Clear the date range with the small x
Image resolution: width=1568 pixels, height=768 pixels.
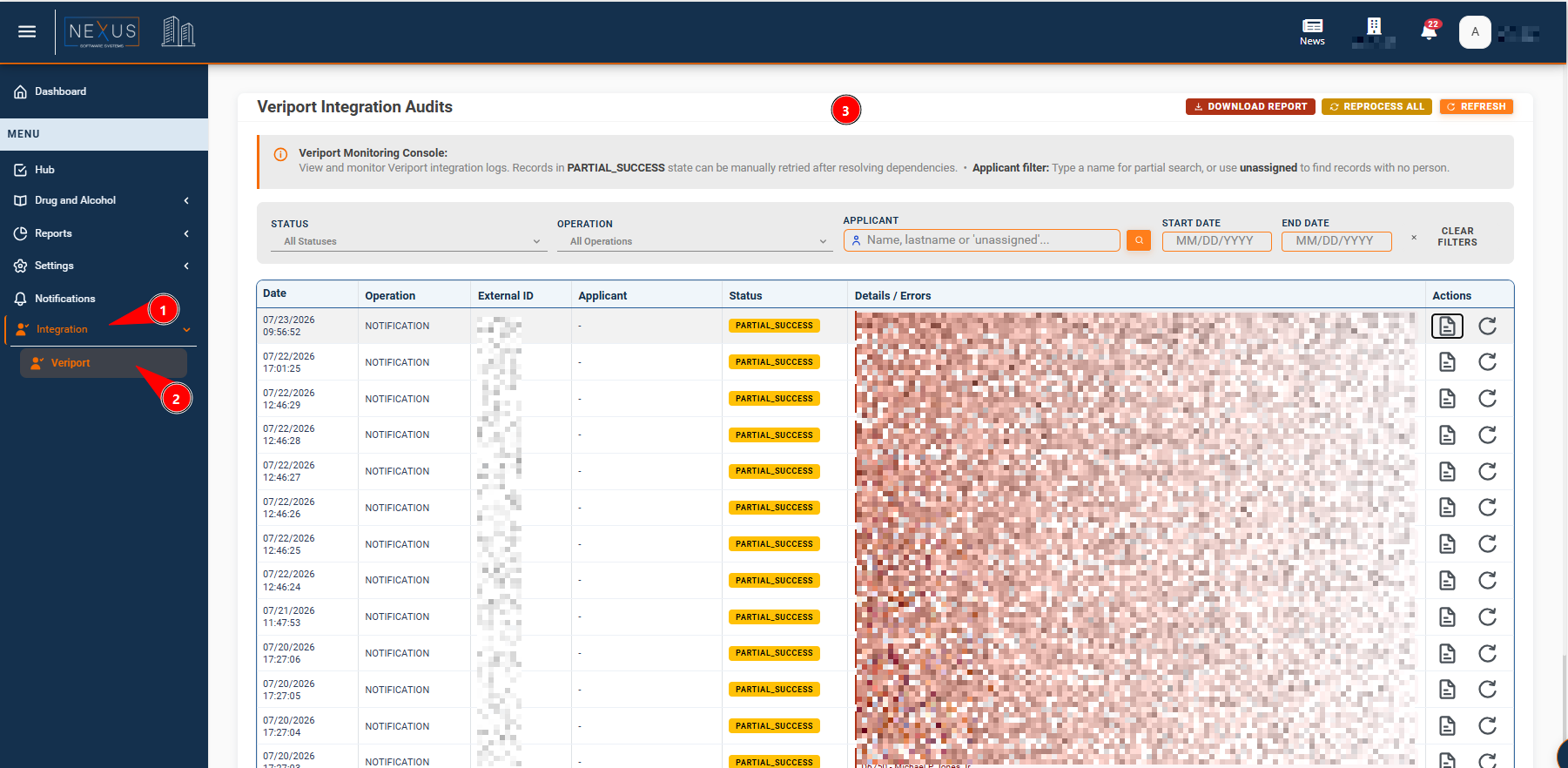pos(1414,238)
